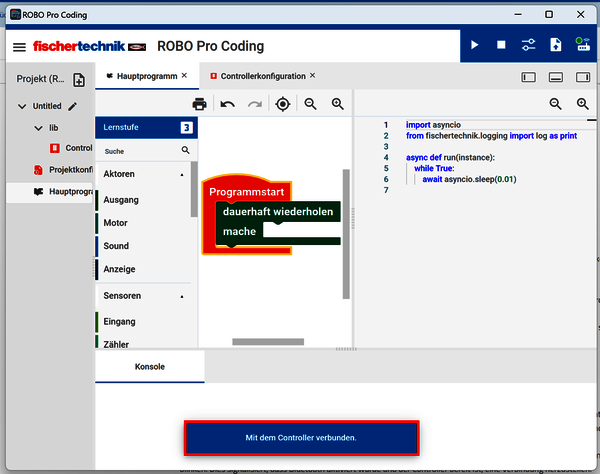
Task: Zoom in on the code view
Action: tap(582, 104)
